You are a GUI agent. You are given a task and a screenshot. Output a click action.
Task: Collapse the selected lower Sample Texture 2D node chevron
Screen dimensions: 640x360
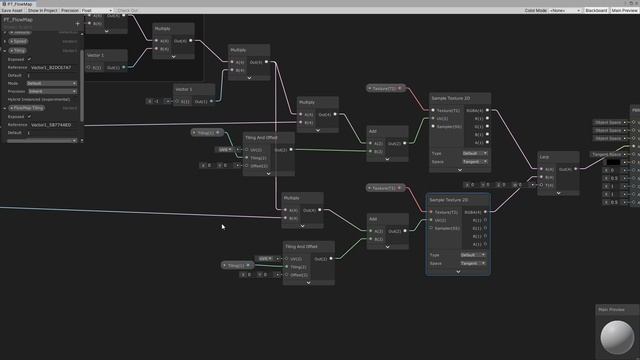coord(458,271)
